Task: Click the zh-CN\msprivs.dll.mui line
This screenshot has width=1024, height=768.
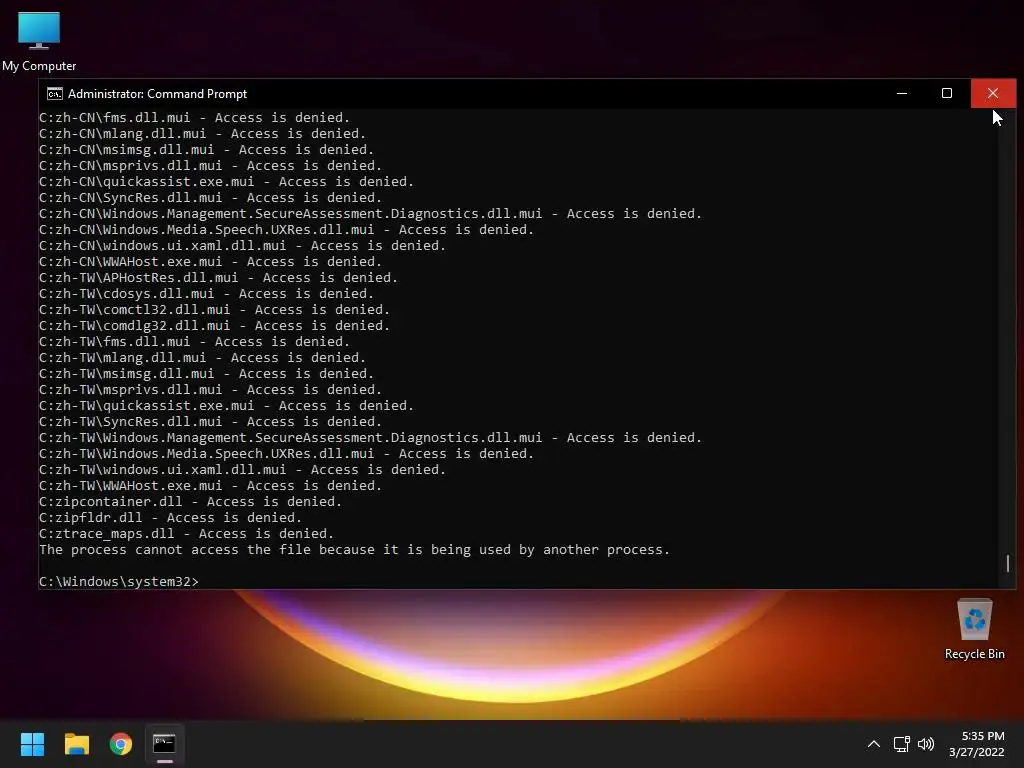Action: (210, 166)
